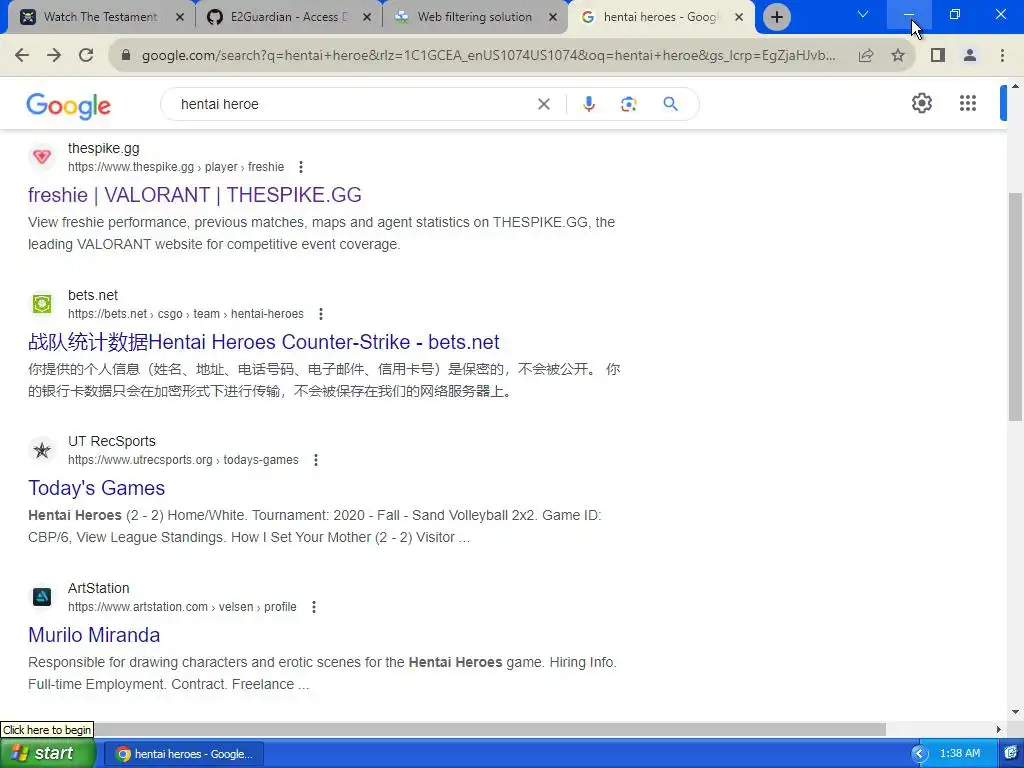Close the Web filtering solution tab
This screenshot has height=768, width=1024.
pos(553,17)
